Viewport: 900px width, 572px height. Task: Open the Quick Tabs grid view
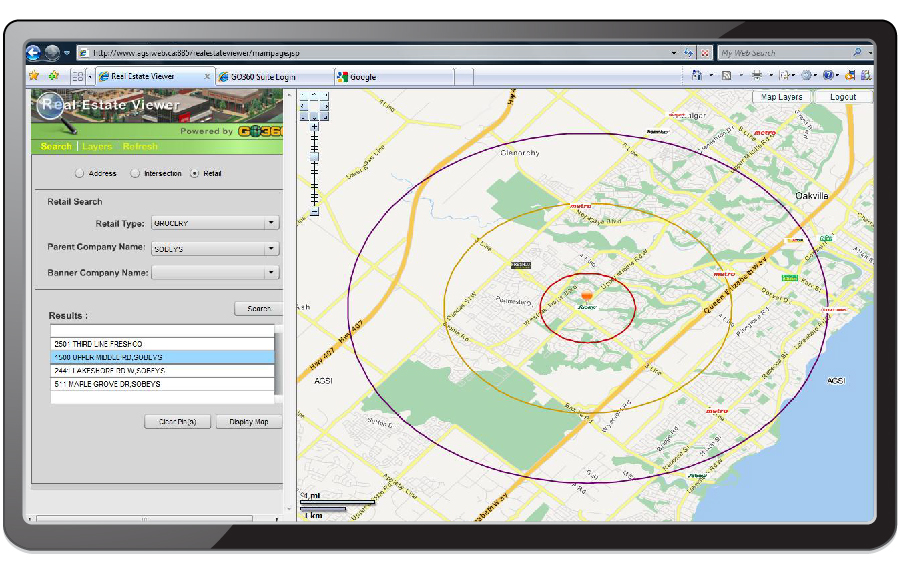pyautogui.click(x=77, y=76)
